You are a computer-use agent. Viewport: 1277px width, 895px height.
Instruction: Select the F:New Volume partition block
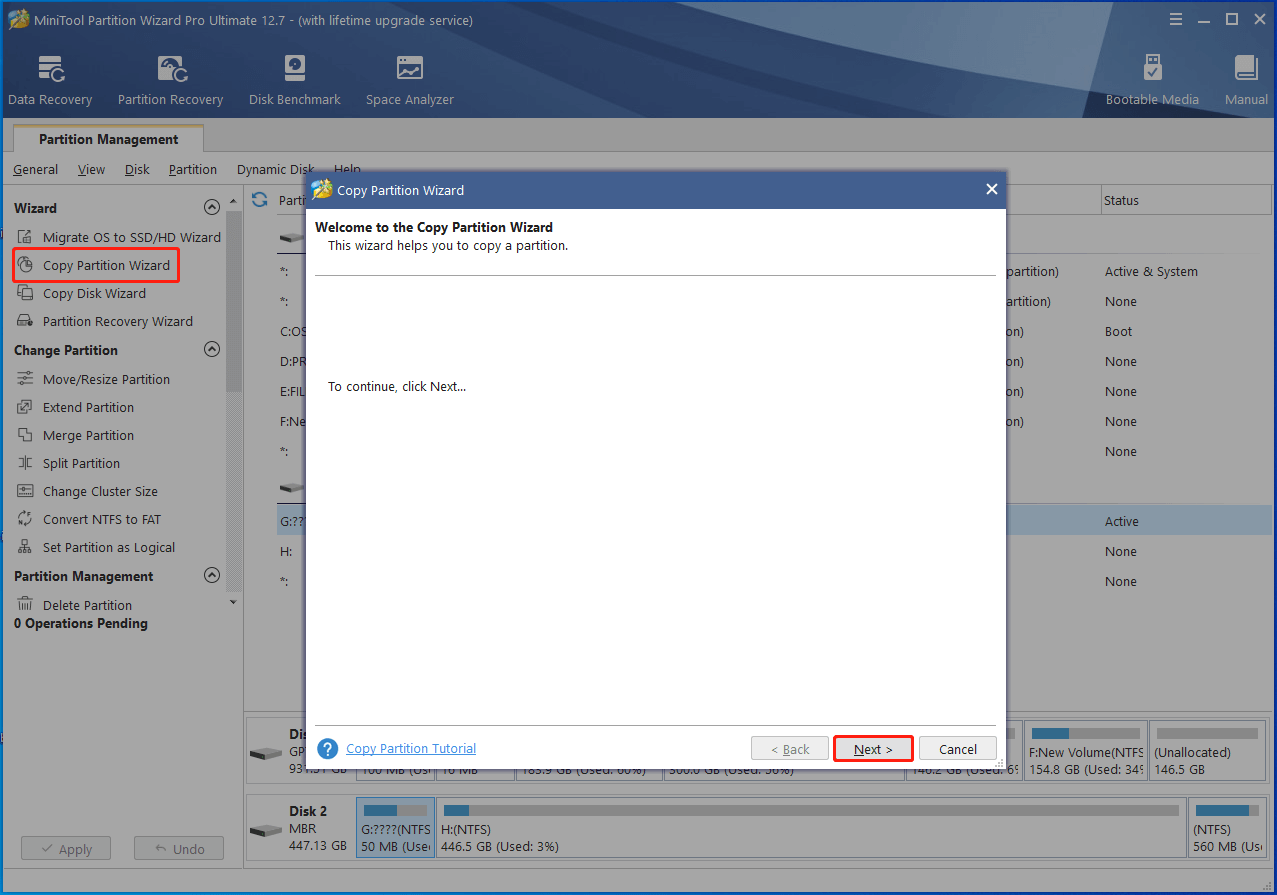tap(1085, 751)
